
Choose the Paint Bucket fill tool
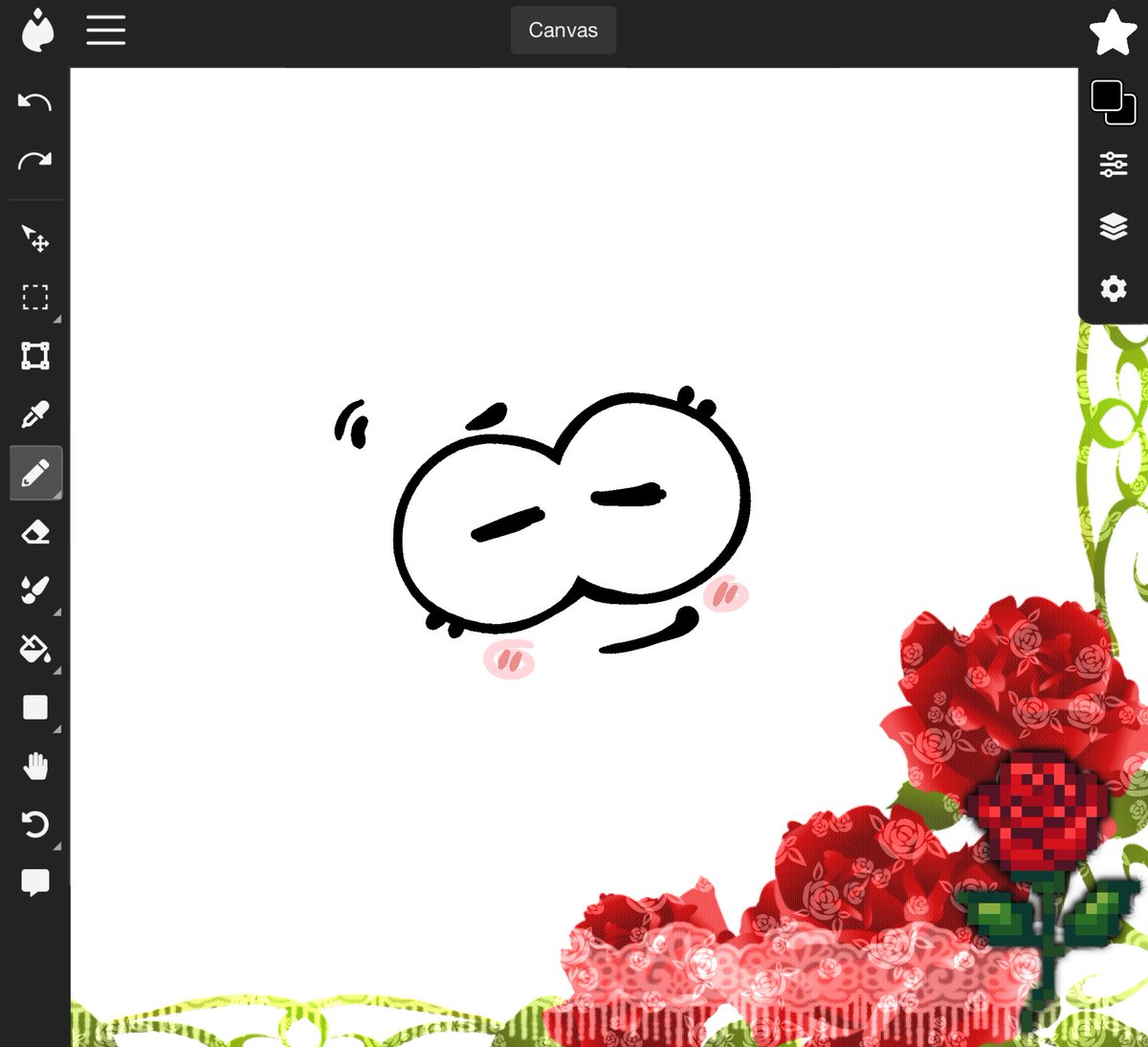pos(35,649)
